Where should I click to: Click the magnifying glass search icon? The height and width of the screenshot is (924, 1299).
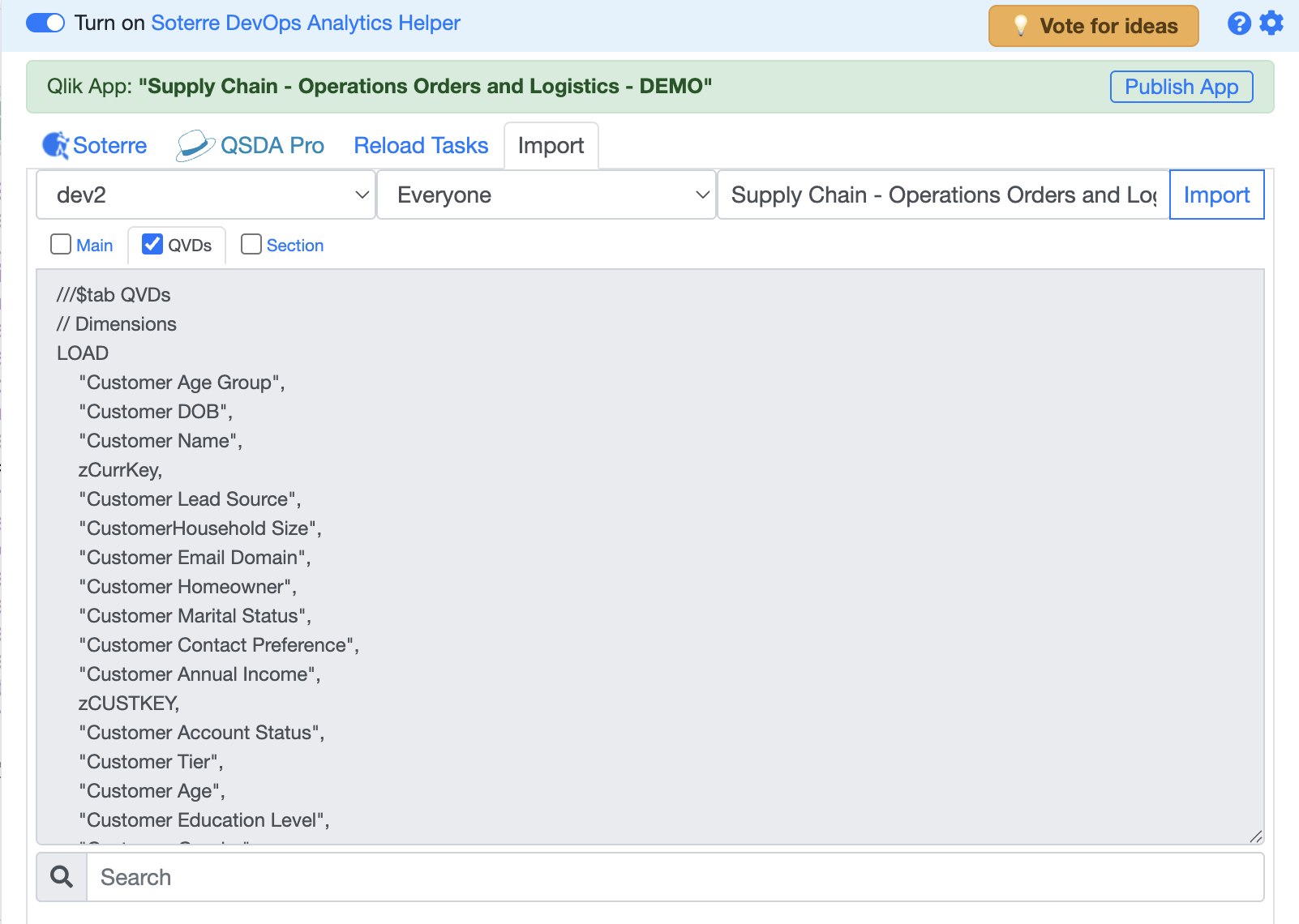pyautogui.click(x=62, y=877)
